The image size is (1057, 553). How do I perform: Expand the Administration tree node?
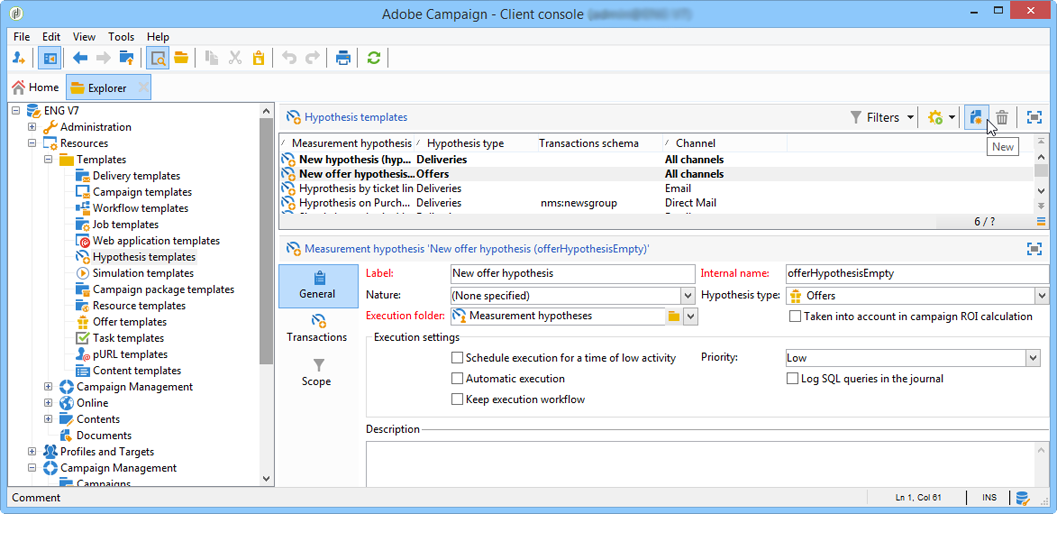(x=32, y=127)
